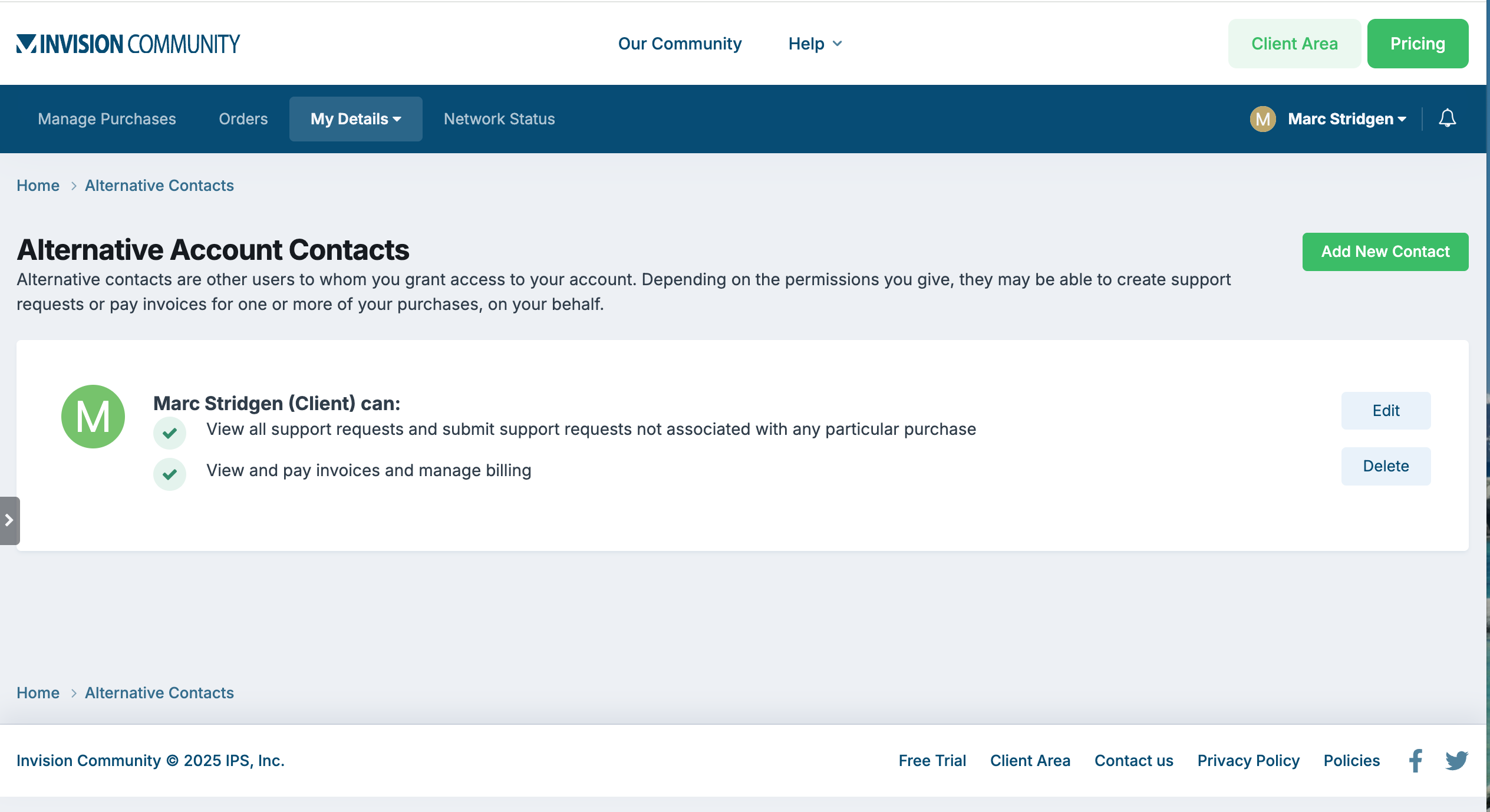Open the Client Area footer link

coord(1030,761)
